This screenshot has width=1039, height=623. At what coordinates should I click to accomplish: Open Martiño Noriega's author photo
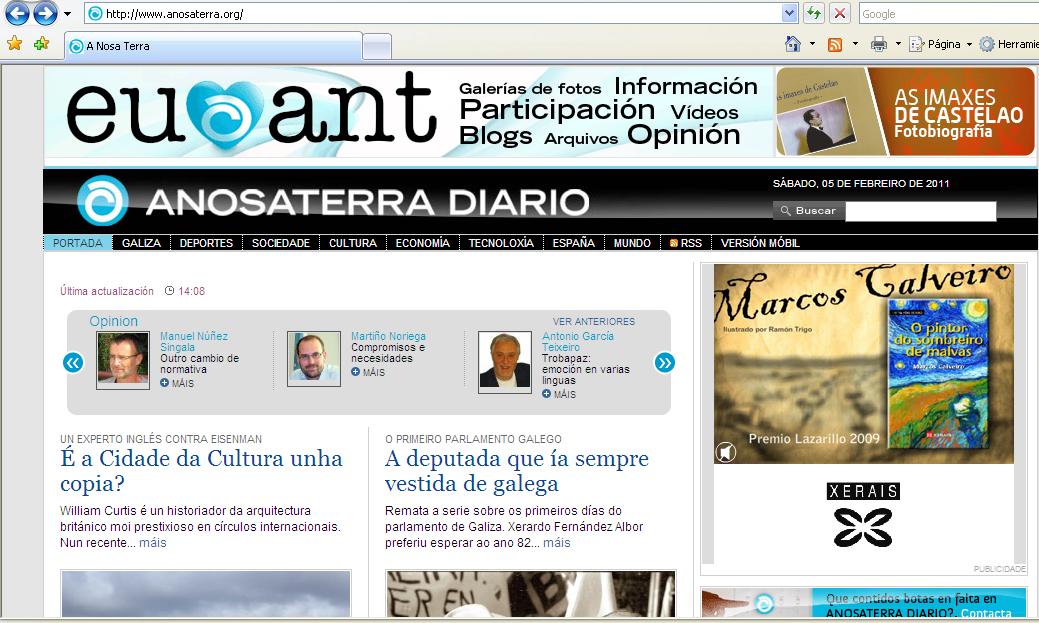pyautogui.click(x=313, y=359)
